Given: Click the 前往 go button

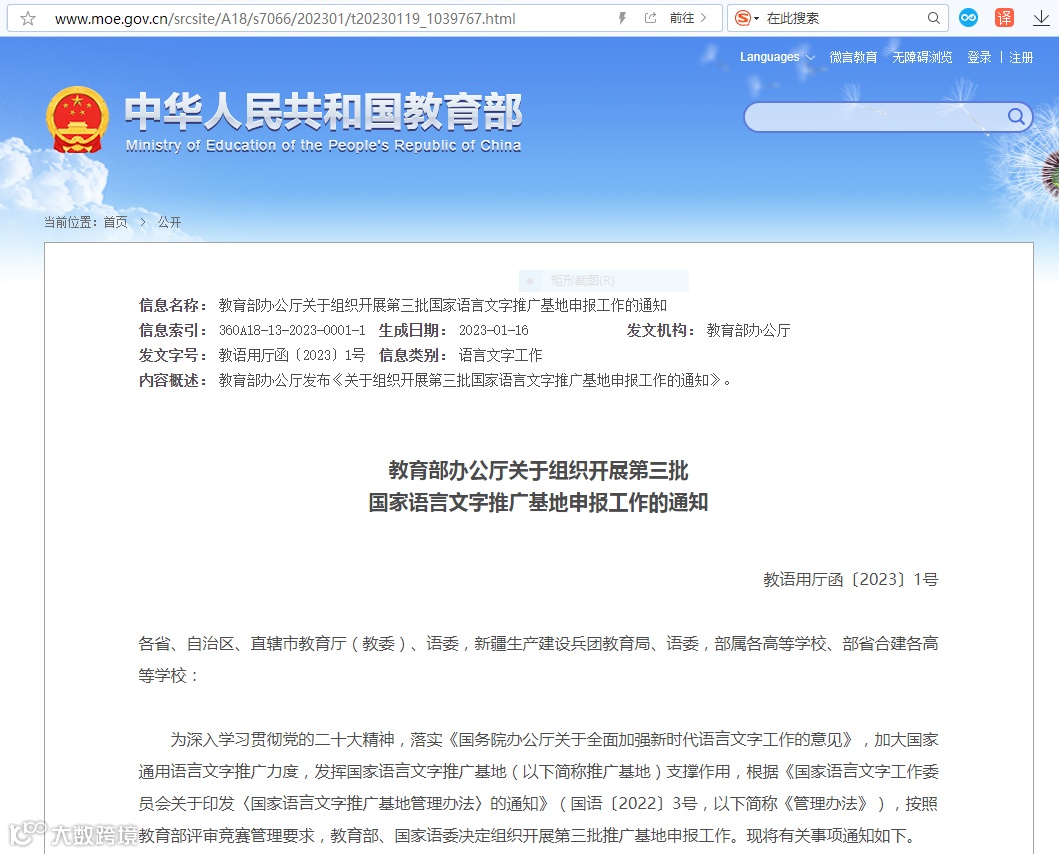Looking at the screenshot, I should (688, 18).
